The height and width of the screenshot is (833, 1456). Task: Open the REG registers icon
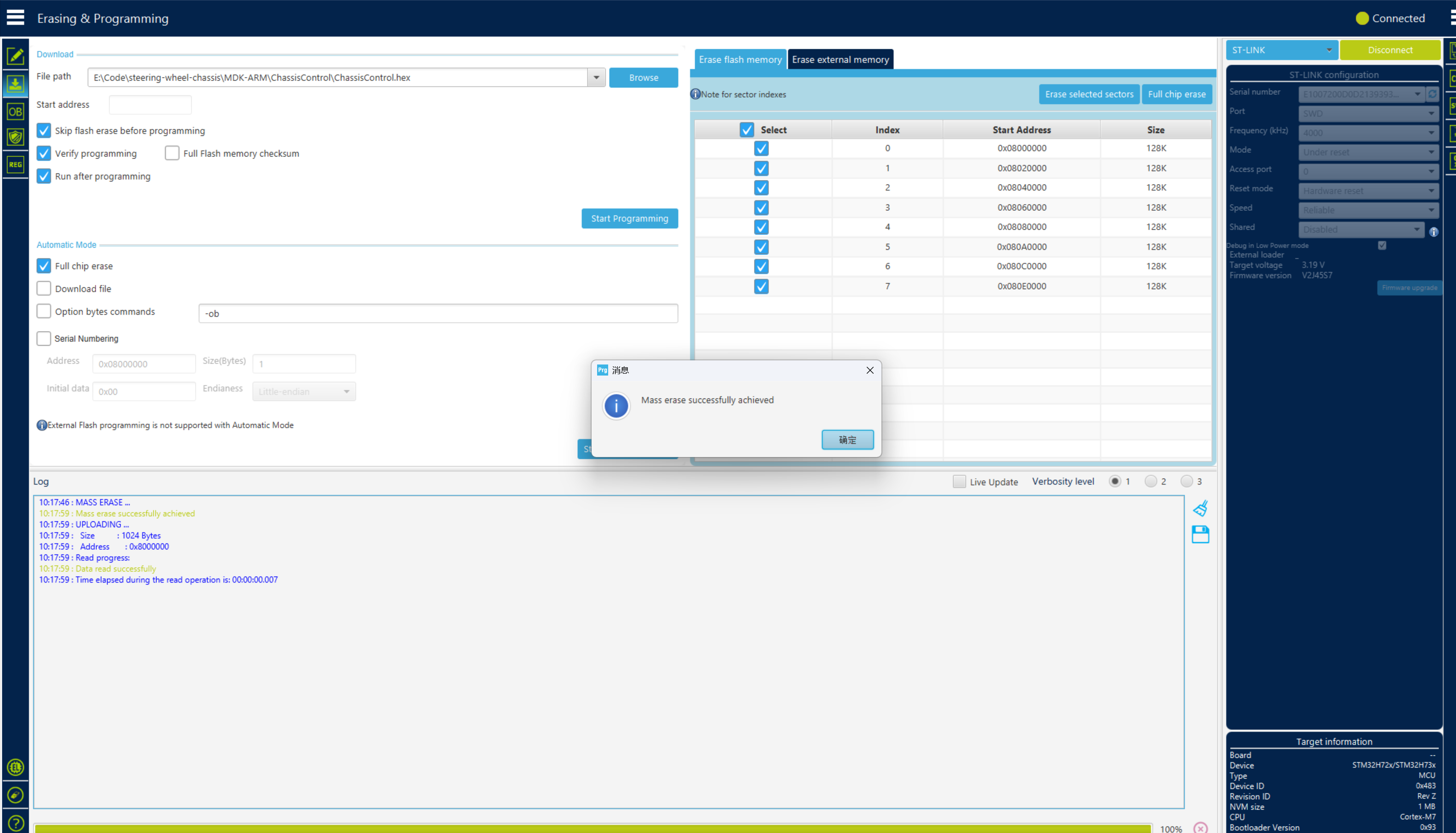click(16, 165)
